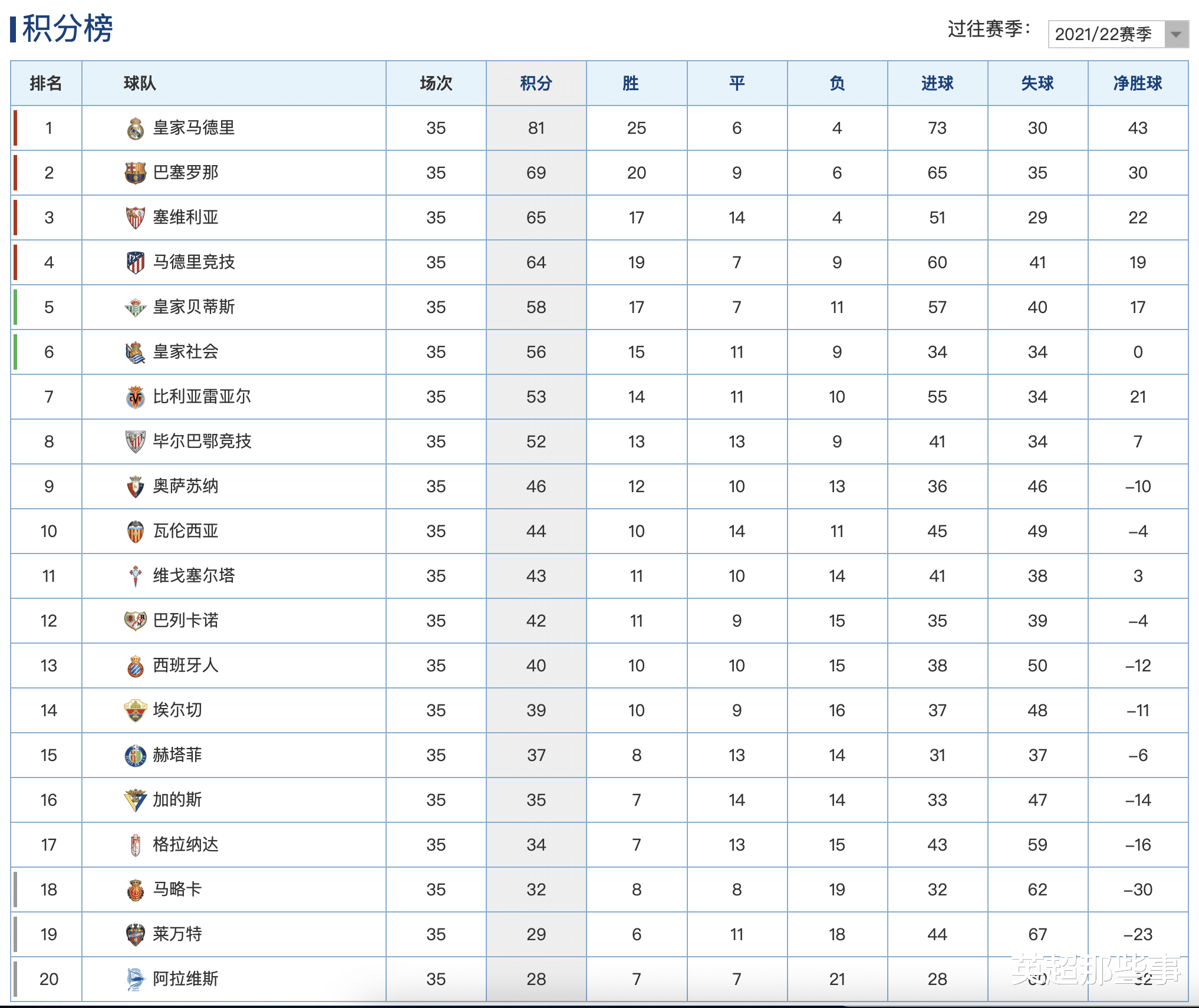This screenshot has height=1008, width=1199.
Task: Open team link 皇家贝蒂斯
Action: (x=194, y=307)
